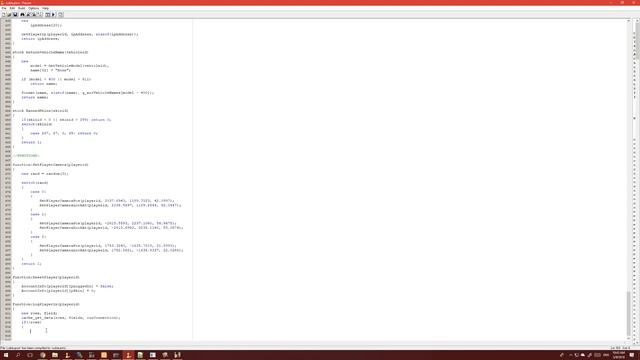The height and width of the screenshot is (360, 640).
Task: Compile the script with the Compile icon
Action: 47,15
